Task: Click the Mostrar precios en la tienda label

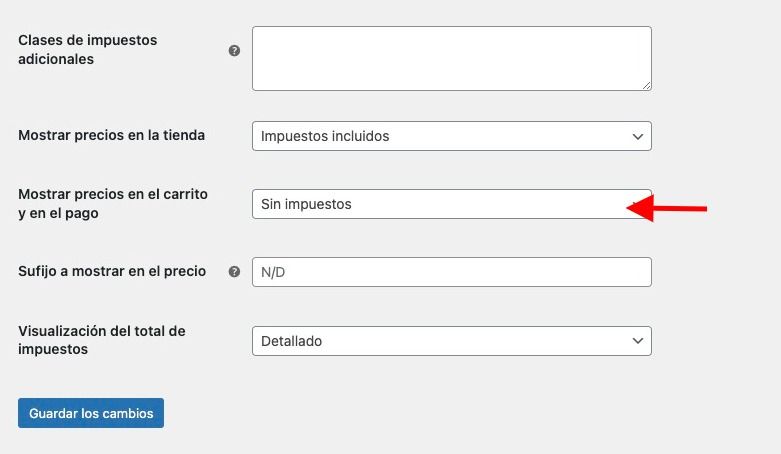Action: (x=112, y=135)
